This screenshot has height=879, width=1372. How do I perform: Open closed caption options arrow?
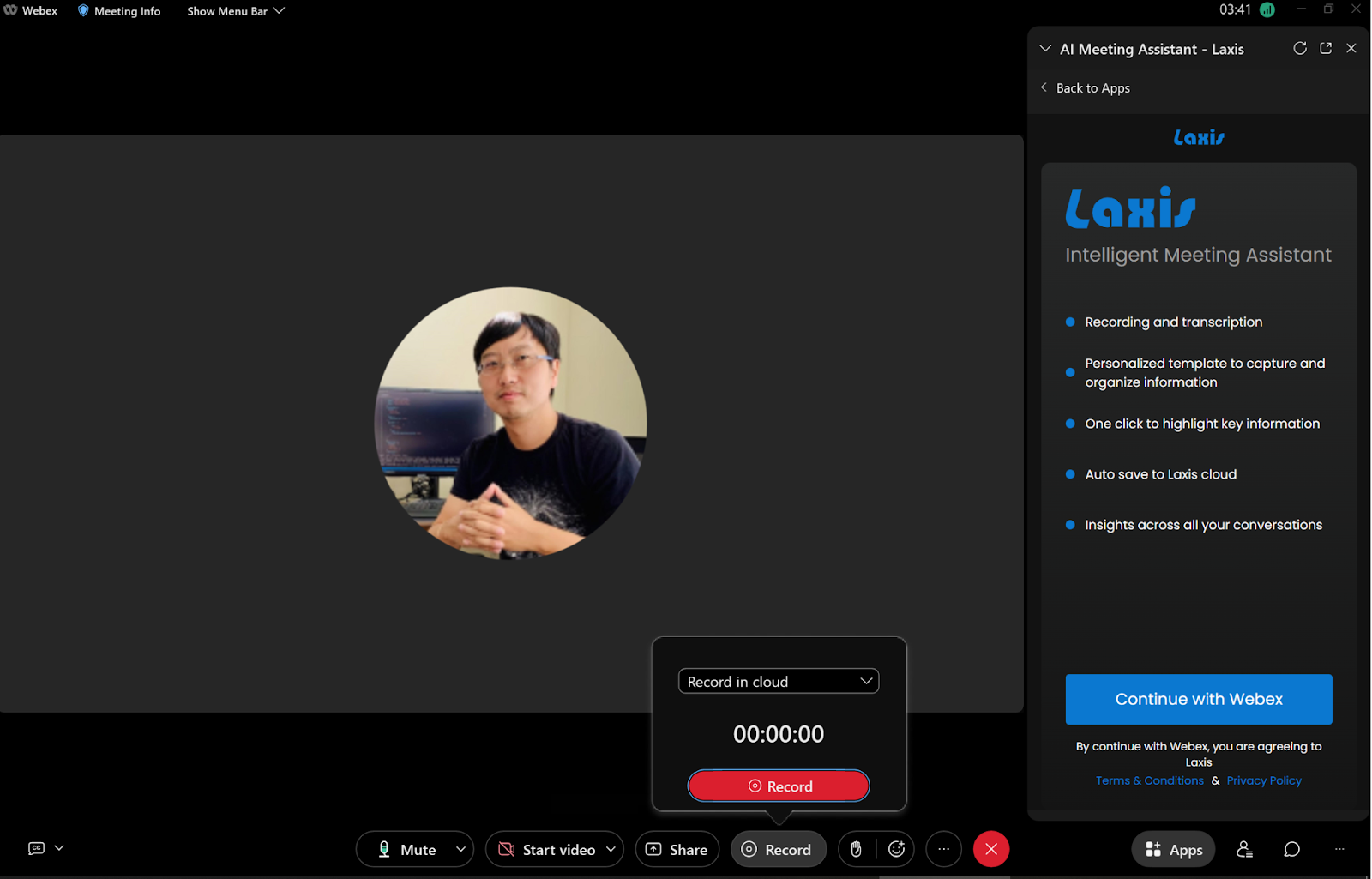(59, 848)
